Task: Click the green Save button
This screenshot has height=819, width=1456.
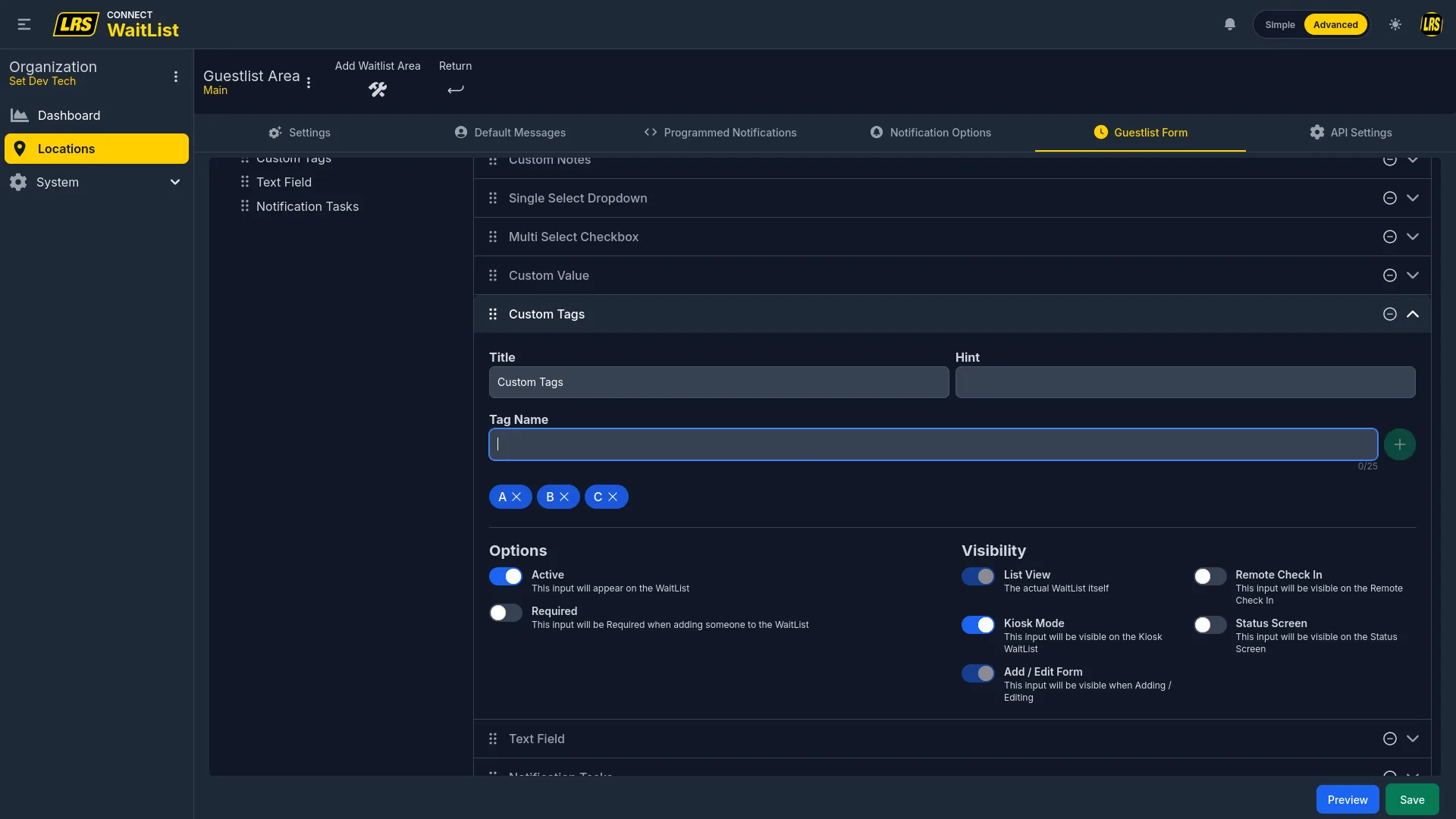Action: [x=1412, y=800]
